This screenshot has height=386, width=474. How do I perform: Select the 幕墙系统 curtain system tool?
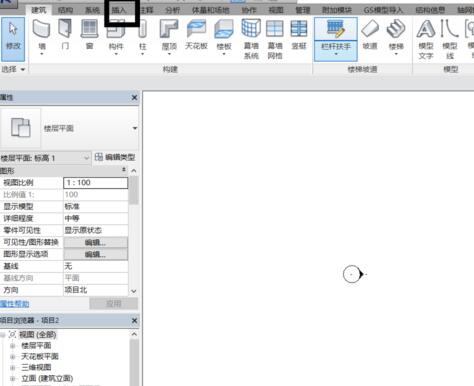251,38
